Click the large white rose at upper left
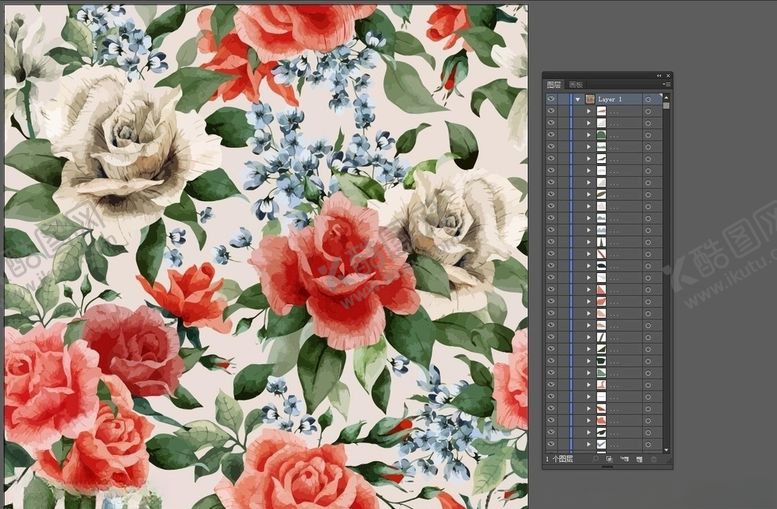 point(129,149)
